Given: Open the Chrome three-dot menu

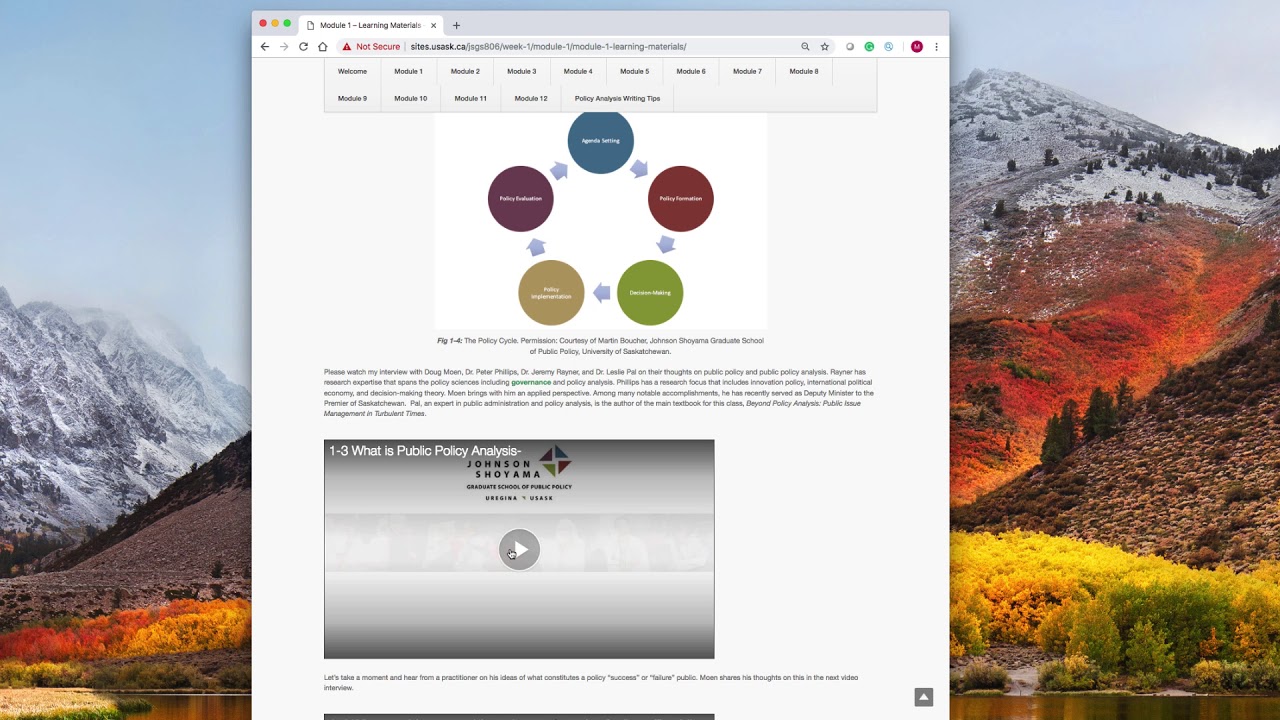Looking at the screenshot, I should (936, 46).
